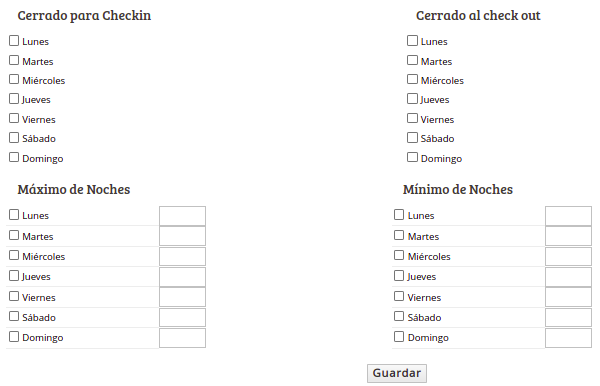600x386 pixels.
Task: Tick Sábado under Cerrado al check out
Action: (412, 137)
